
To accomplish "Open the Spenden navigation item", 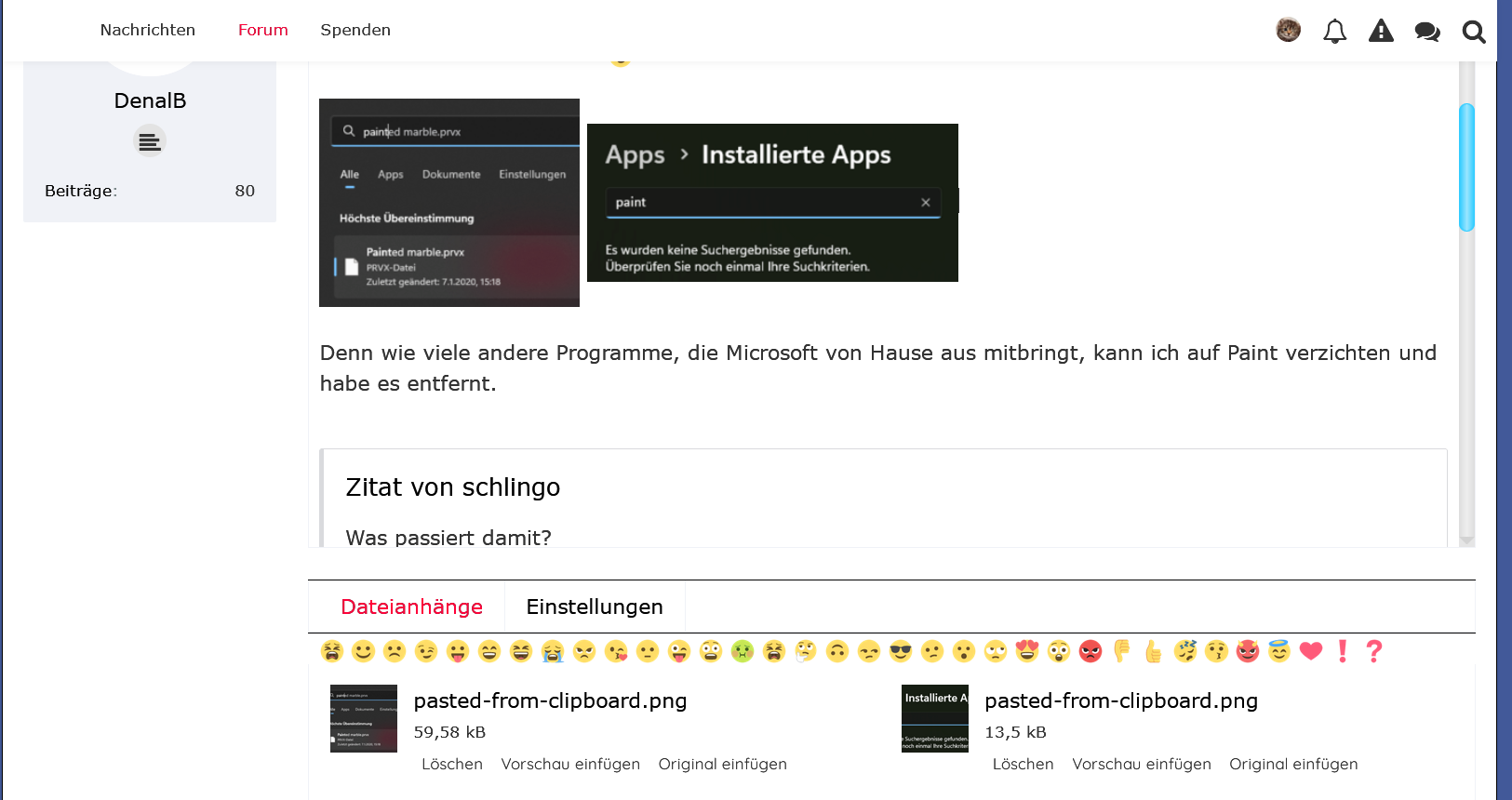I will (x=355, y=30).
